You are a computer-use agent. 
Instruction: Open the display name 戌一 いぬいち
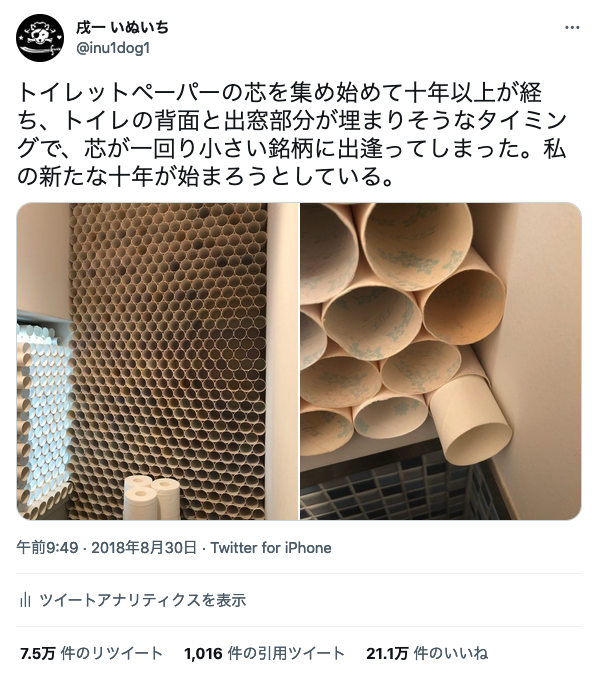coord(122,28)
